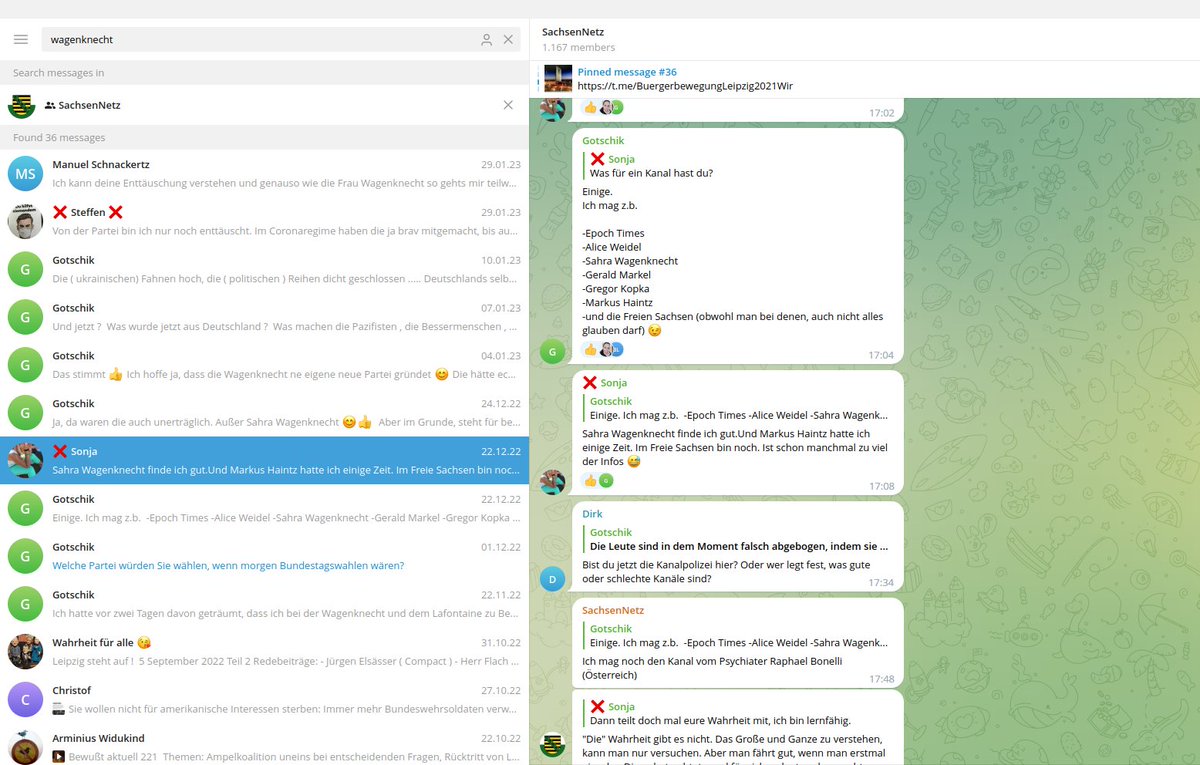Click the blue D avatar of Dirk
The image size is (1200, 765).
552,578
